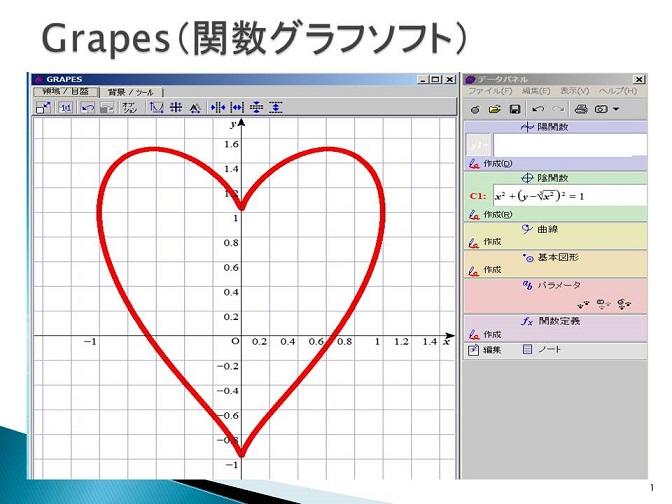Click the vertical shrink arrows icon
672x504 pixels.
[x=256, y=108]
